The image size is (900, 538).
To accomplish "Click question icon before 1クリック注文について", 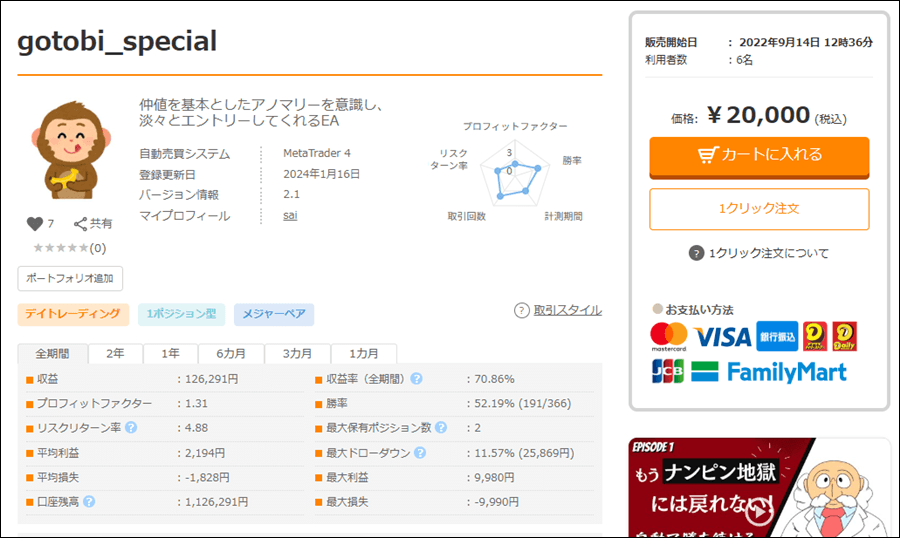I will point(696,253).
